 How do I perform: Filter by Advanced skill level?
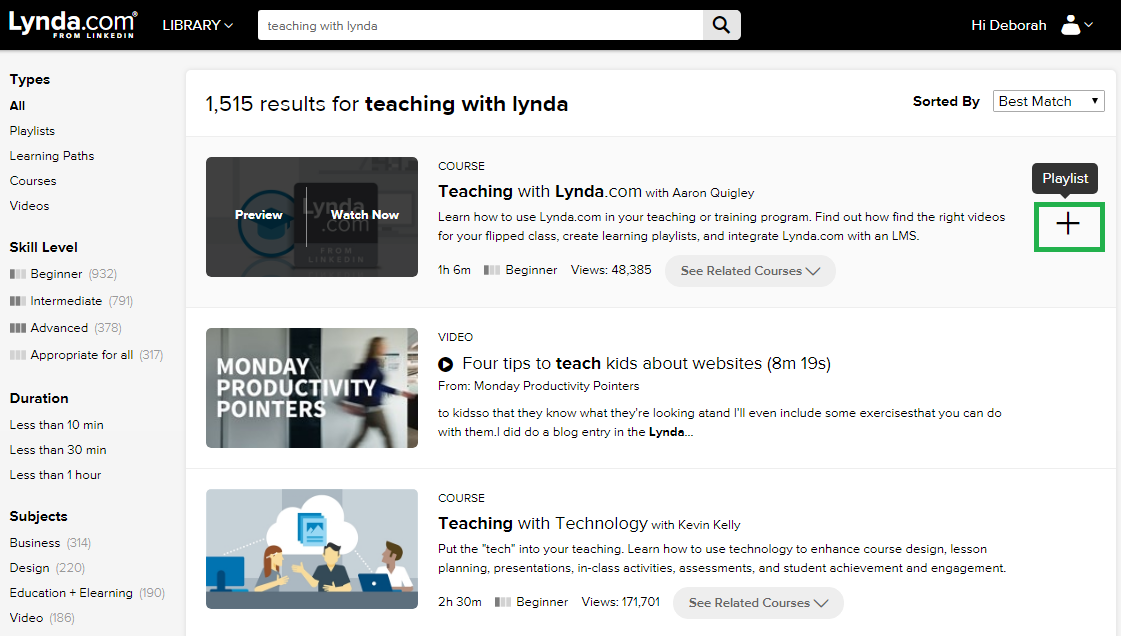click(x=66, y=328)
